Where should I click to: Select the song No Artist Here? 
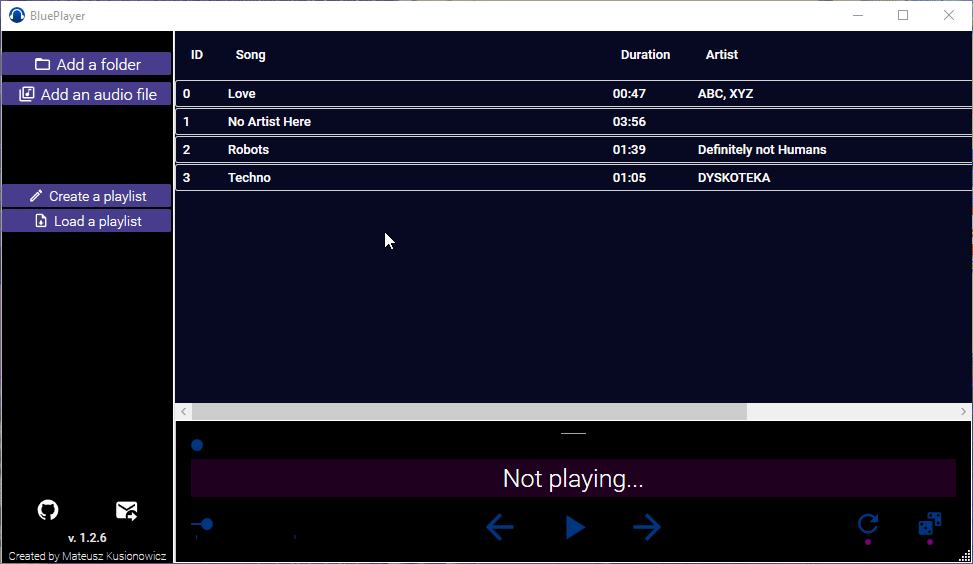tap(573, 122)
